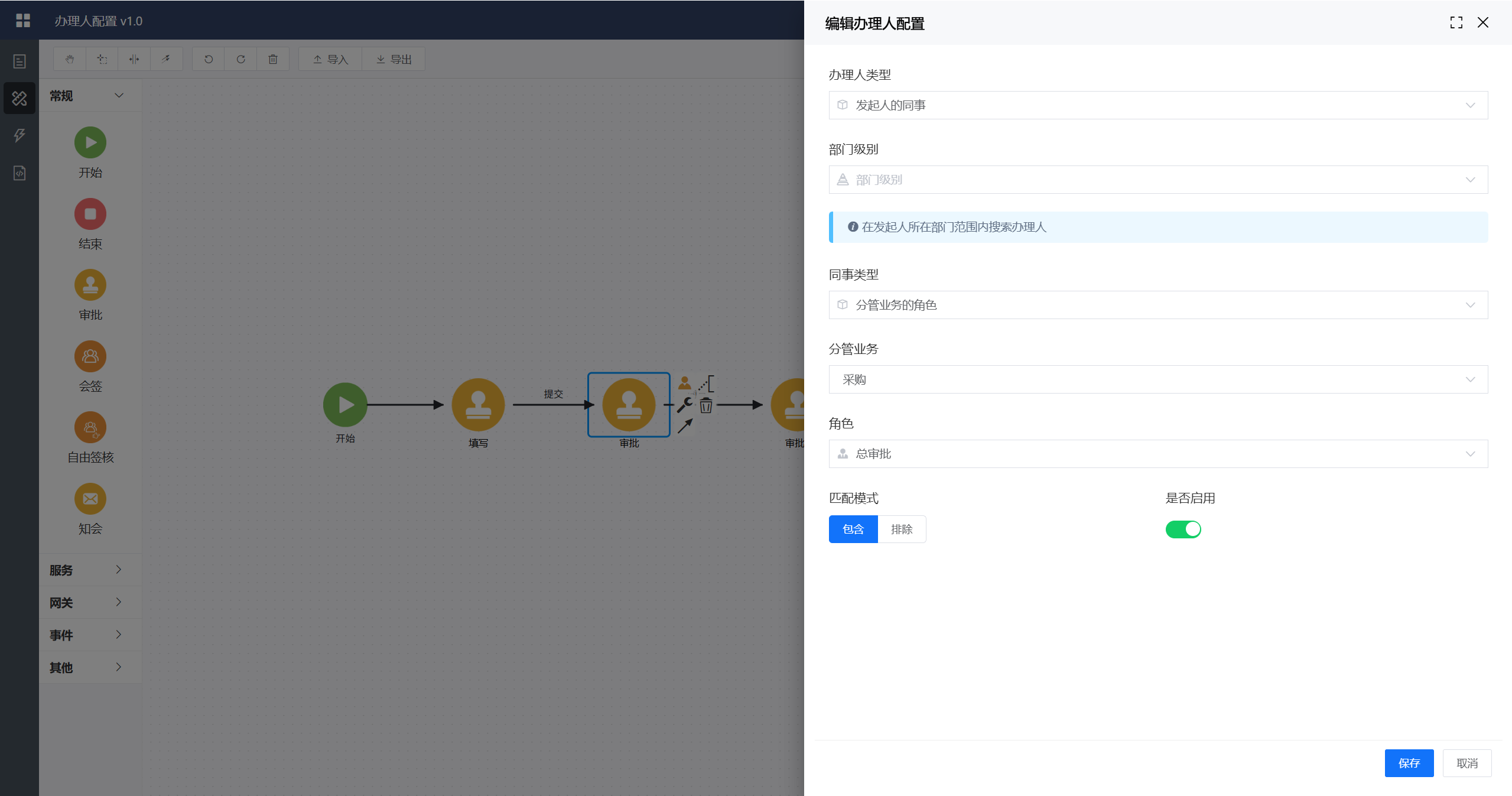Click the trash delete icon in toolbar

click(x=273, y=59)
